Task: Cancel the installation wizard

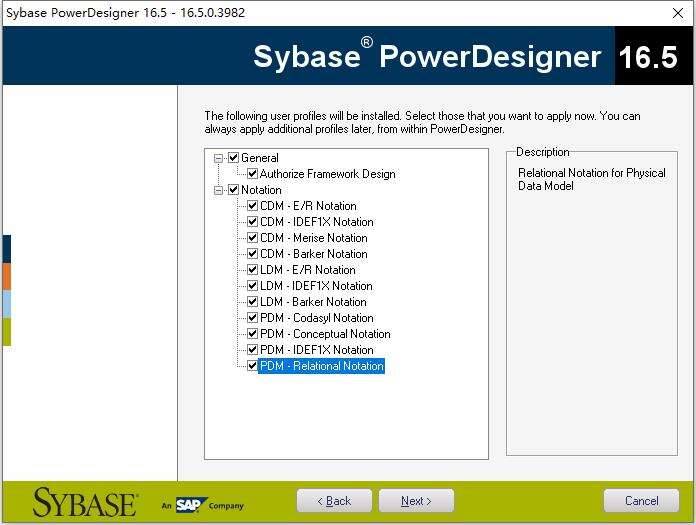Action: [641, 501]
